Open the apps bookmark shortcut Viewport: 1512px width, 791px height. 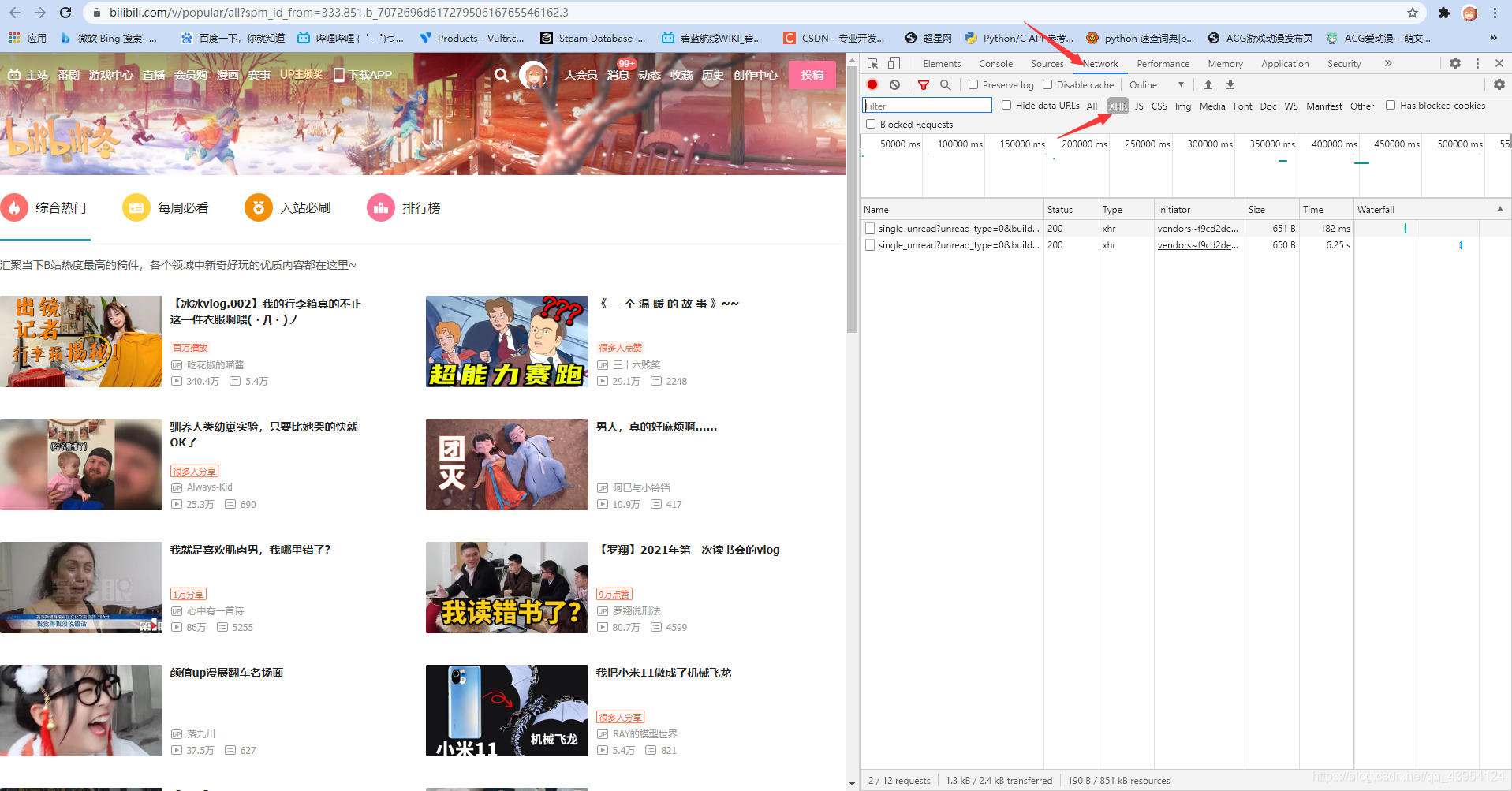point(28,38)
